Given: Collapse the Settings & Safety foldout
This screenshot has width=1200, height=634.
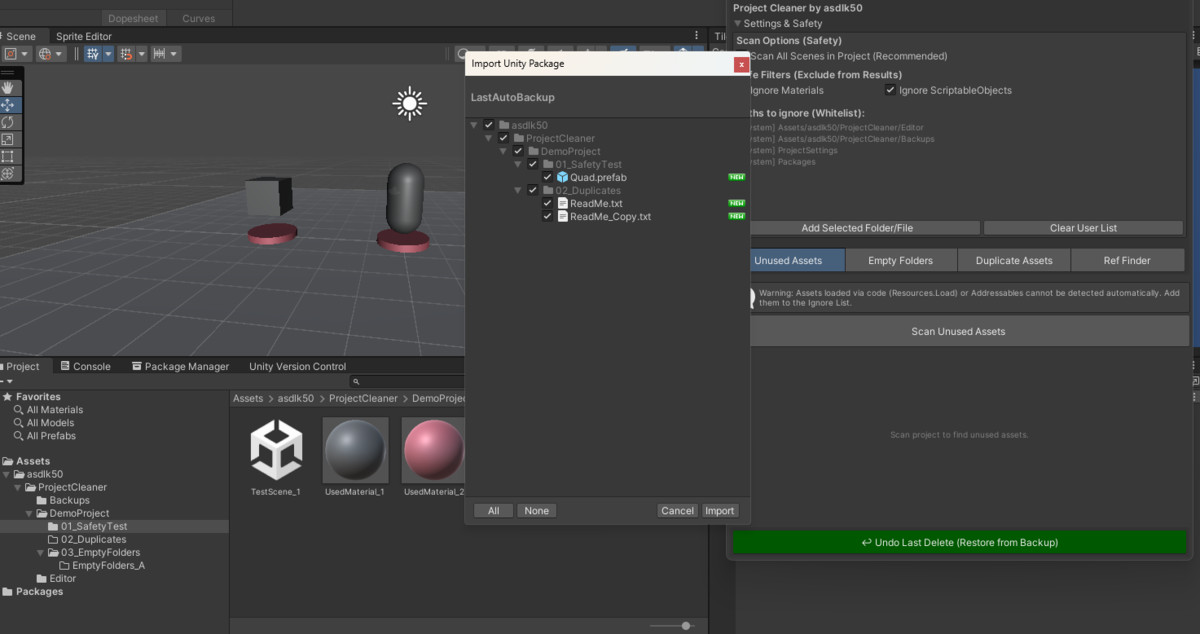Looking at the screenshot, I should 738,23.
